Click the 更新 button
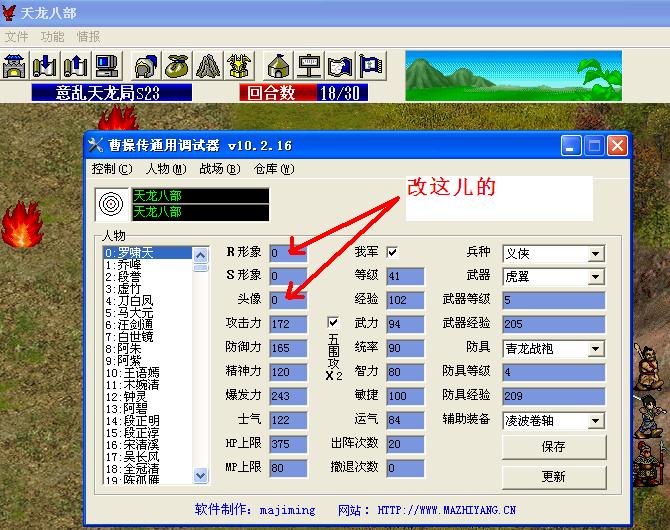 (553, 476)
